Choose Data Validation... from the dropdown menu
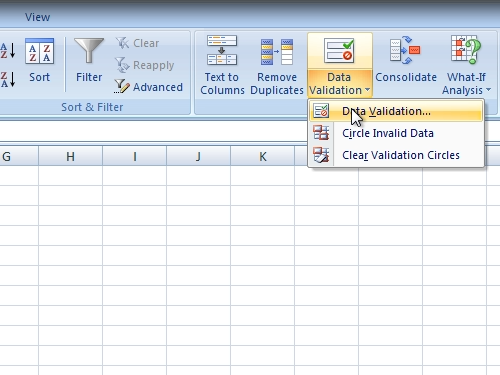 pos(396,111)
